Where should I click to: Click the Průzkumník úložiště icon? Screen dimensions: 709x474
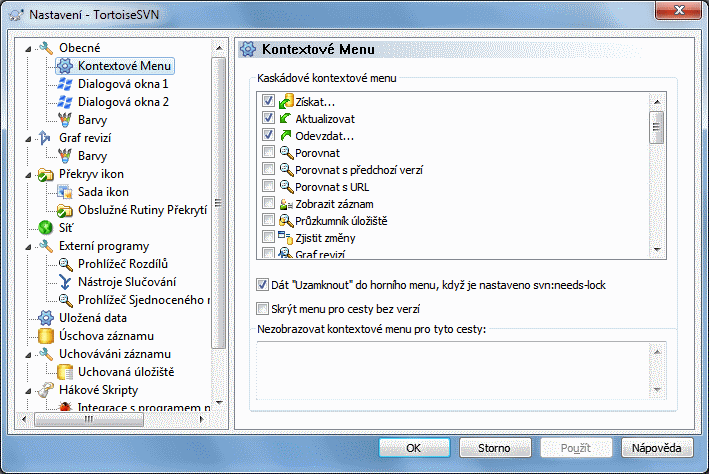click(x=286, y=221)
